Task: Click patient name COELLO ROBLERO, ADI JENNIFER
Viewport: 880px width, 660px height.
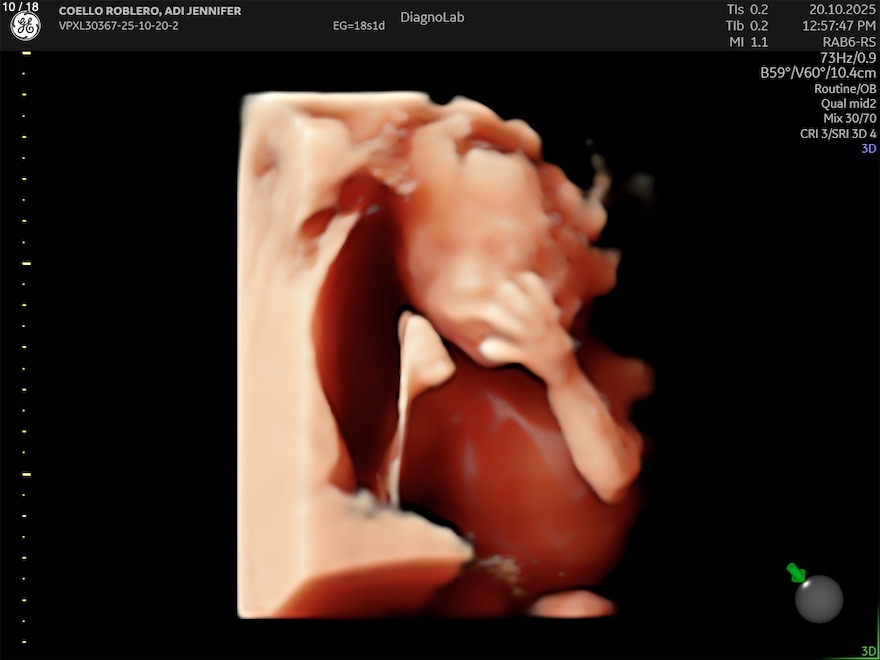Action: tap(150, 11)
